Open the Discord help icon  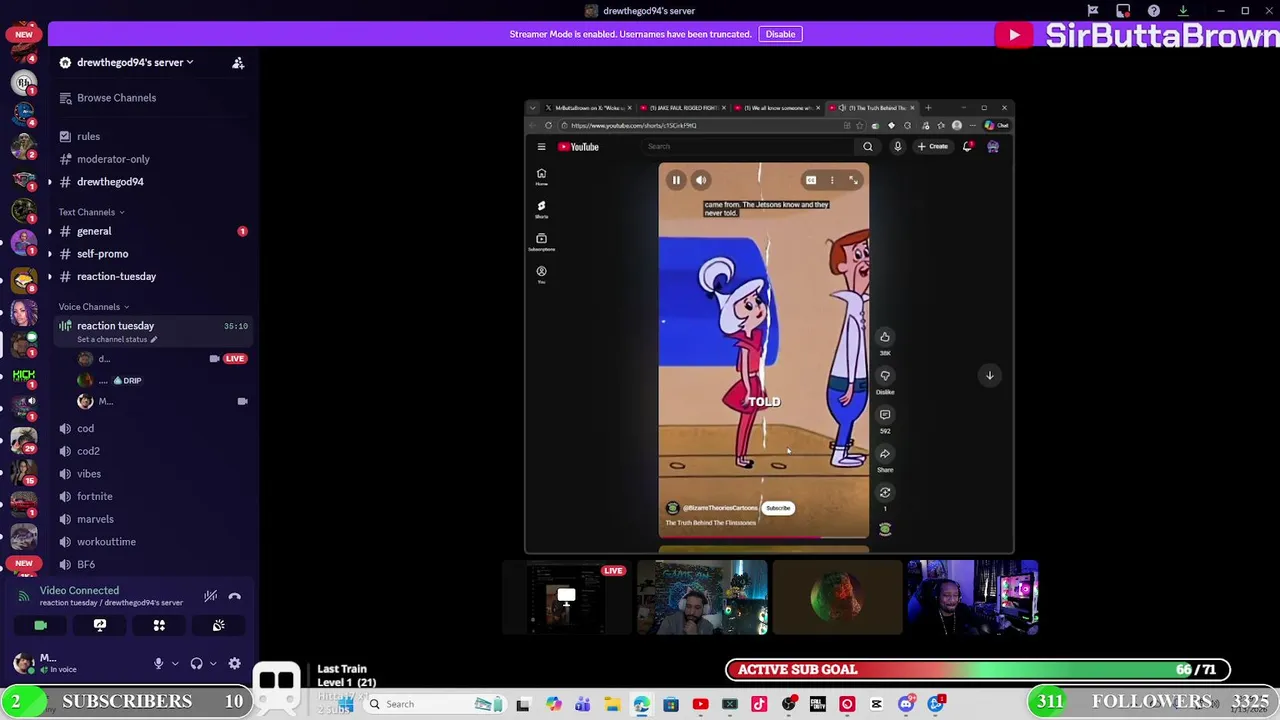(1154, 11)
